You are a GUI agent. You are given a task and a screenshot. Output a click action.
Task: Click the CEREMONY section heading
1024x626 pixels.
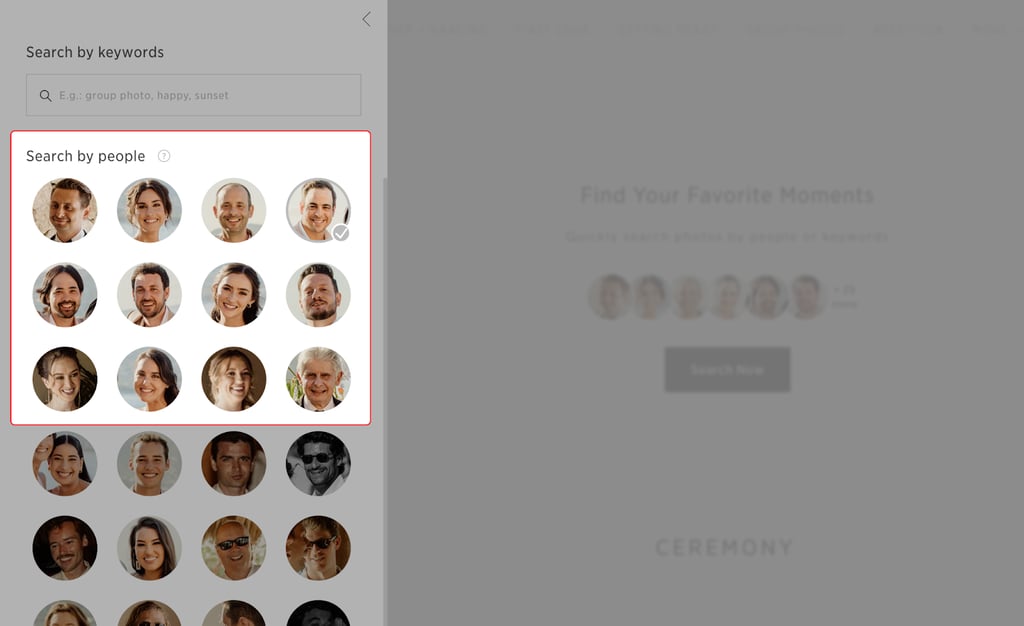(x=724, y=547)
